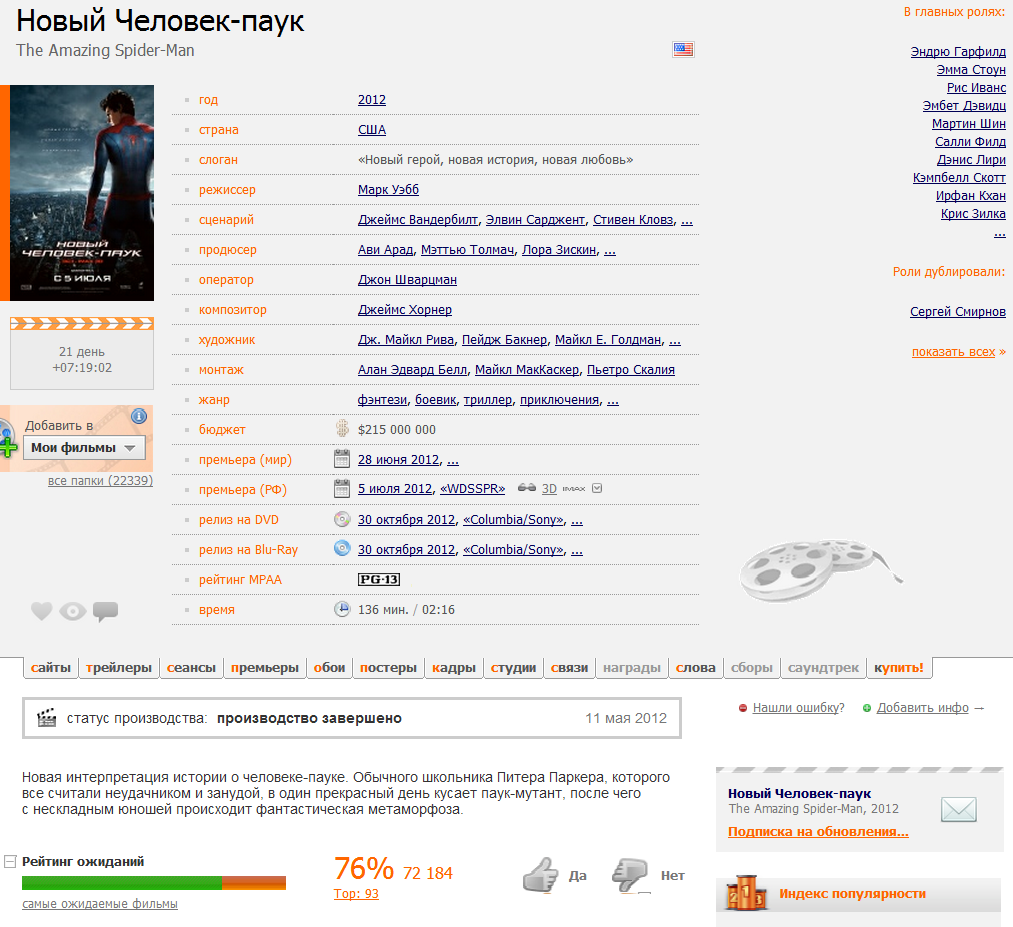This screenshot has height=927, width=1013.
Task: Click the green-orange expectation rating bar
Action: (x=154, y=883)
